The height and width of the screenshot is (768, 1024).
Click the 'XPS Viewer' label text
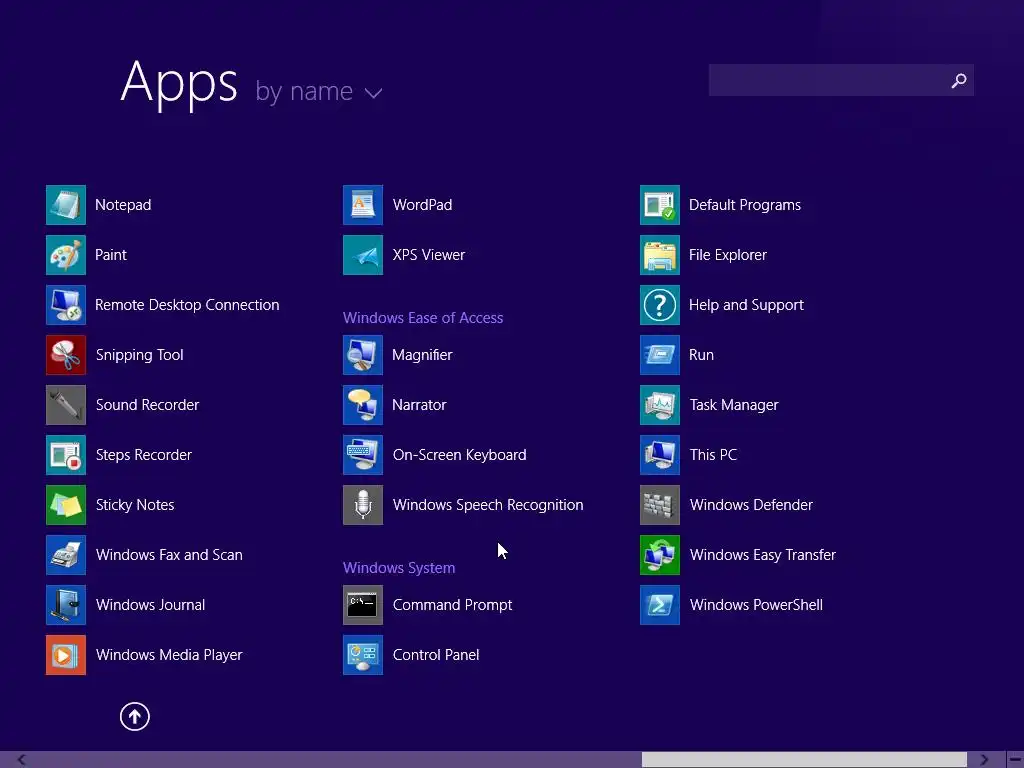(x=429, y=255)
